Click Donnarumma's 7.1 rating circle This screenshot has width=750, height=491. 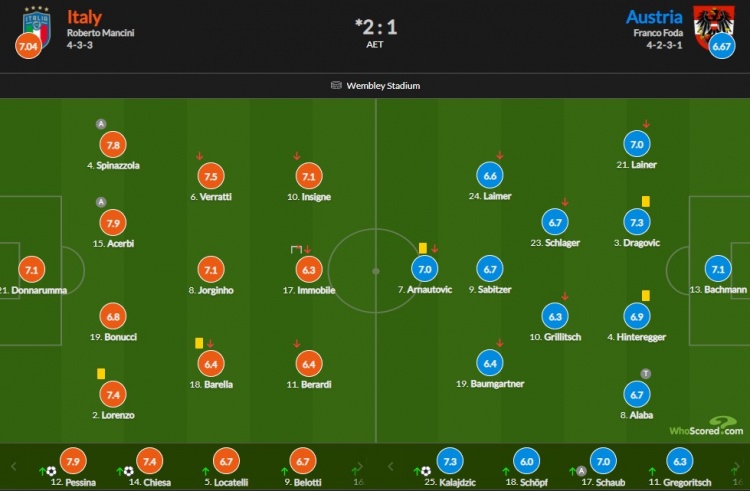[32, 270]
